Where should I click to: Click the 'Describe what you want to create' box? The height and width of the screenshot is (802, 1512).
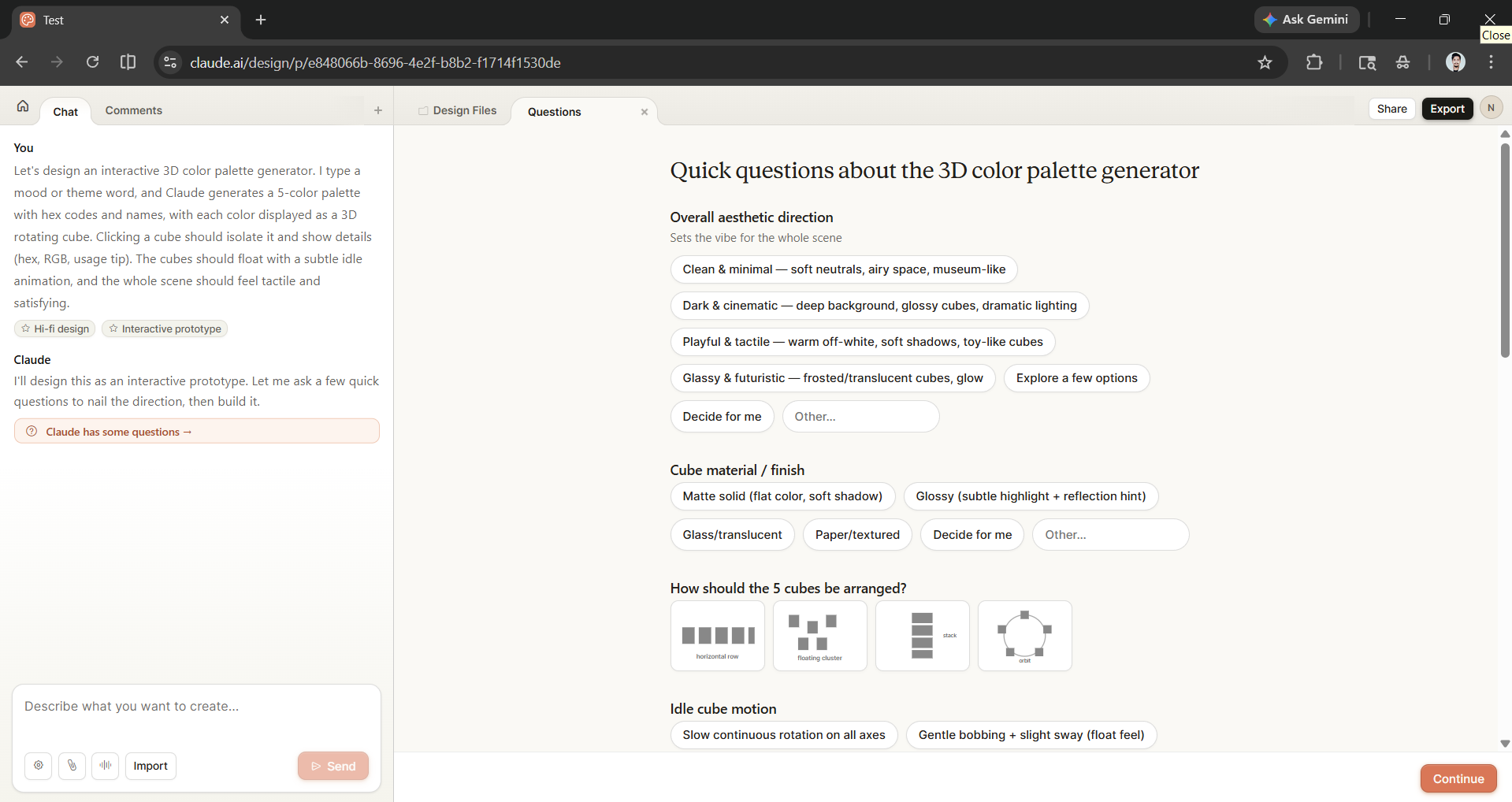(196, 707)
